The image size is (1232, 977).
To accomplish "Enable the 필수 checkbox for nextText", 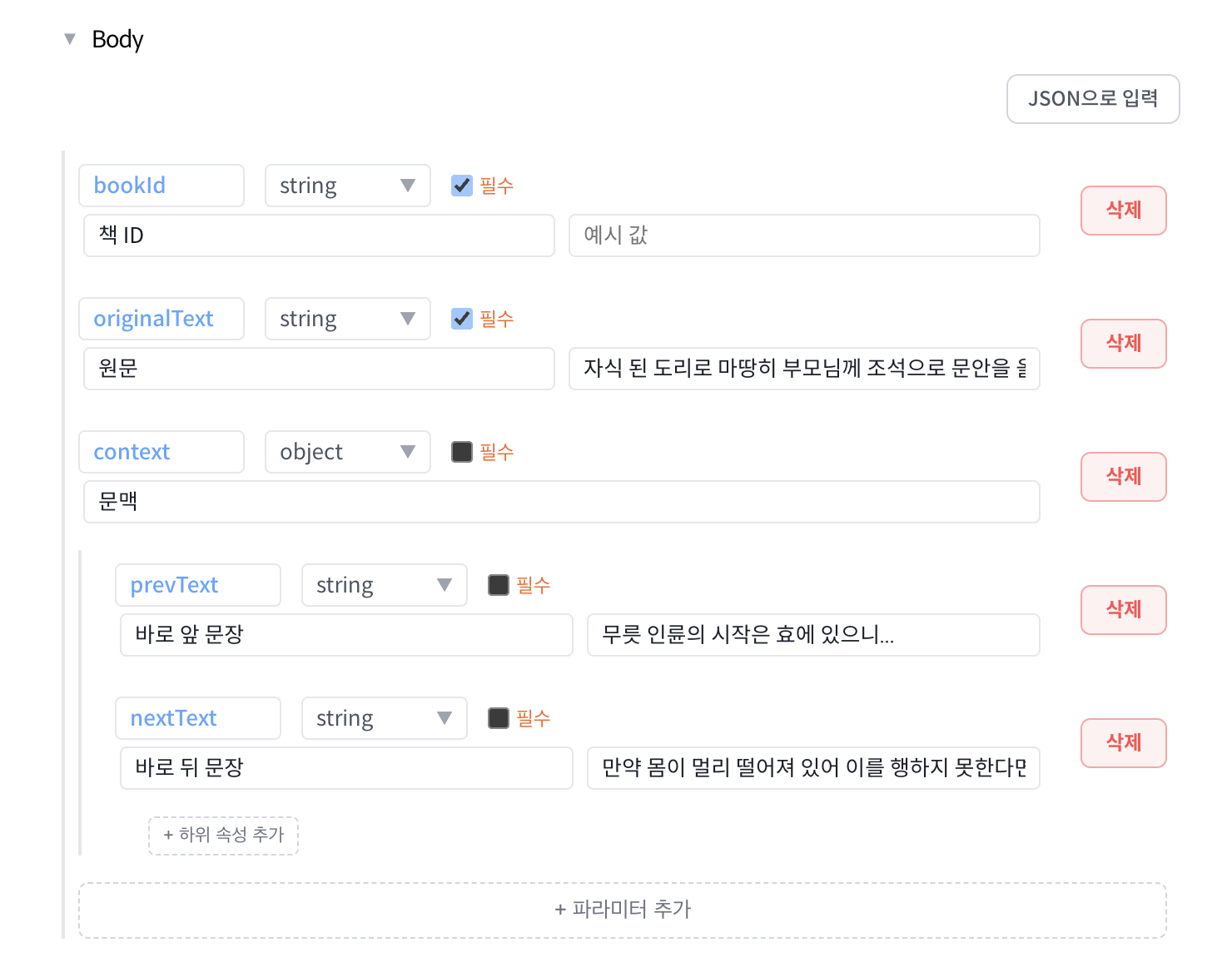I will click(x=499, y=718).
